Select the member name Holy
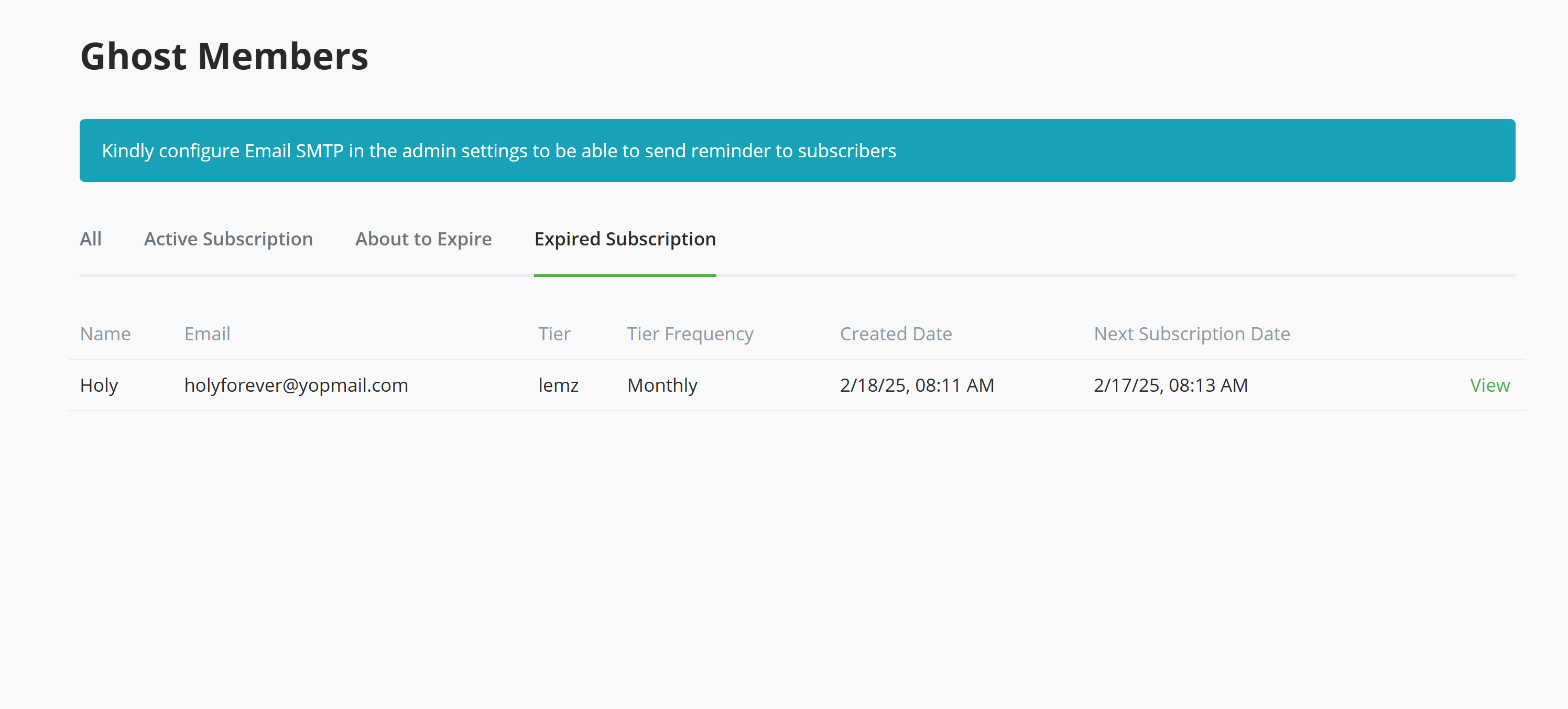Screen dimensions: 1568x709 [99, 385]
